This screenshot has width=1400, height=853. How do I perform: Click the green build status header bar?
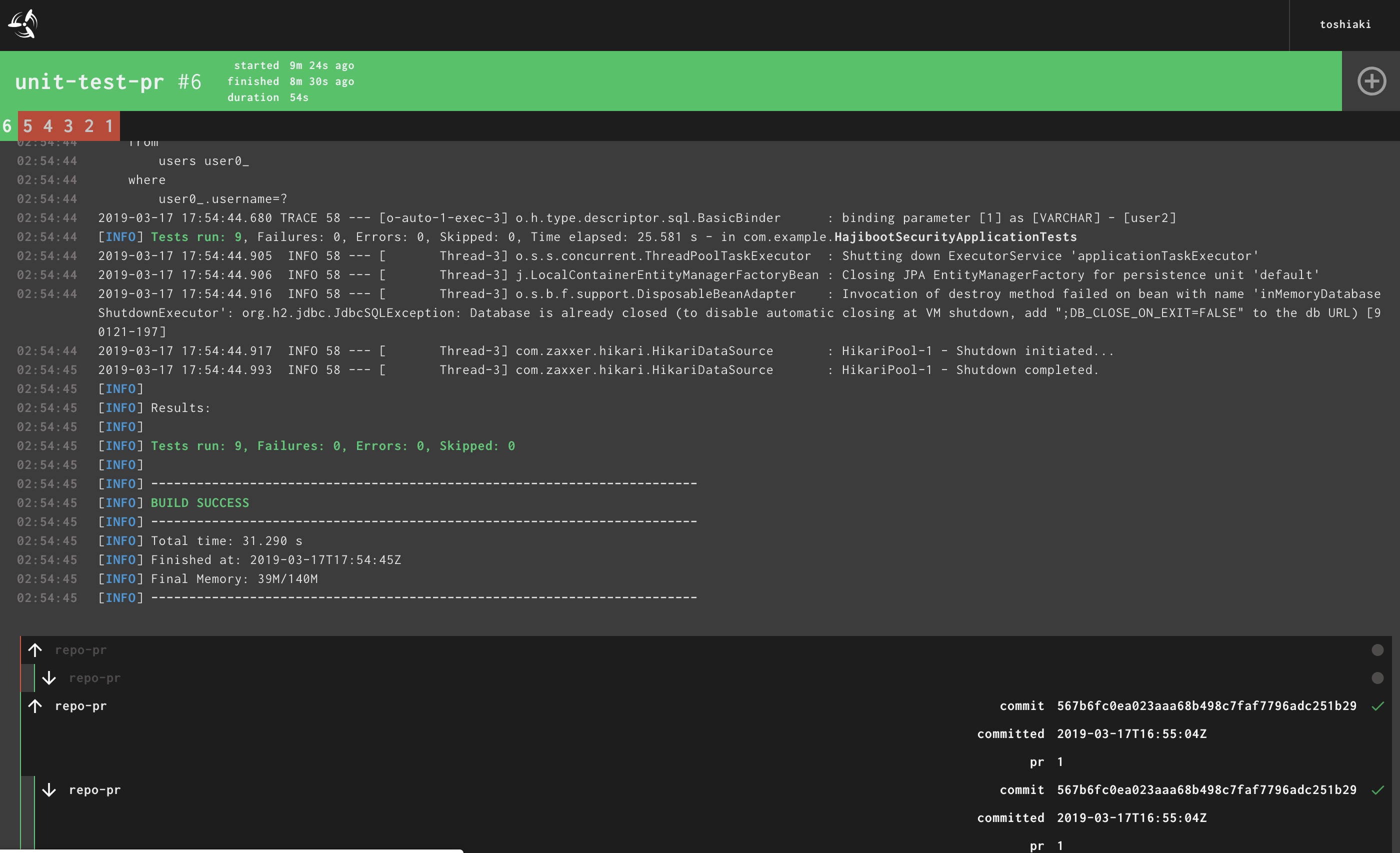click(x=795, y=81)
